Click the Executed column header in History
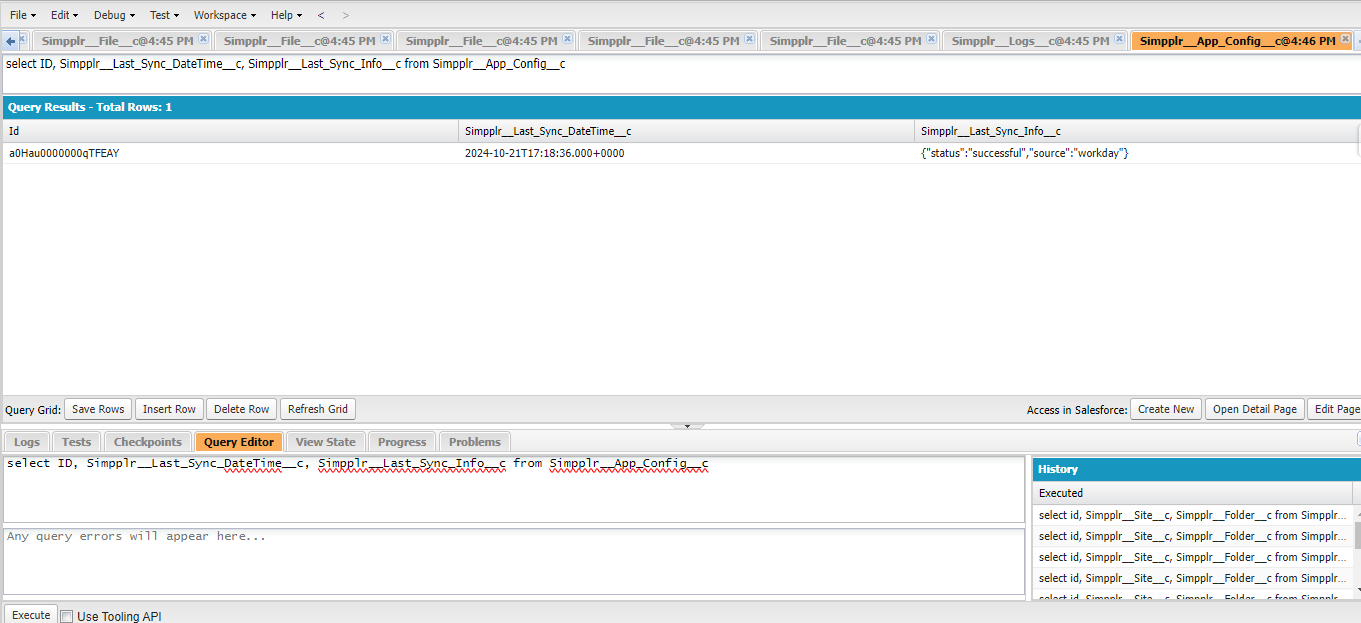Screen dimensions: 1361x623 pos(1193,493)
